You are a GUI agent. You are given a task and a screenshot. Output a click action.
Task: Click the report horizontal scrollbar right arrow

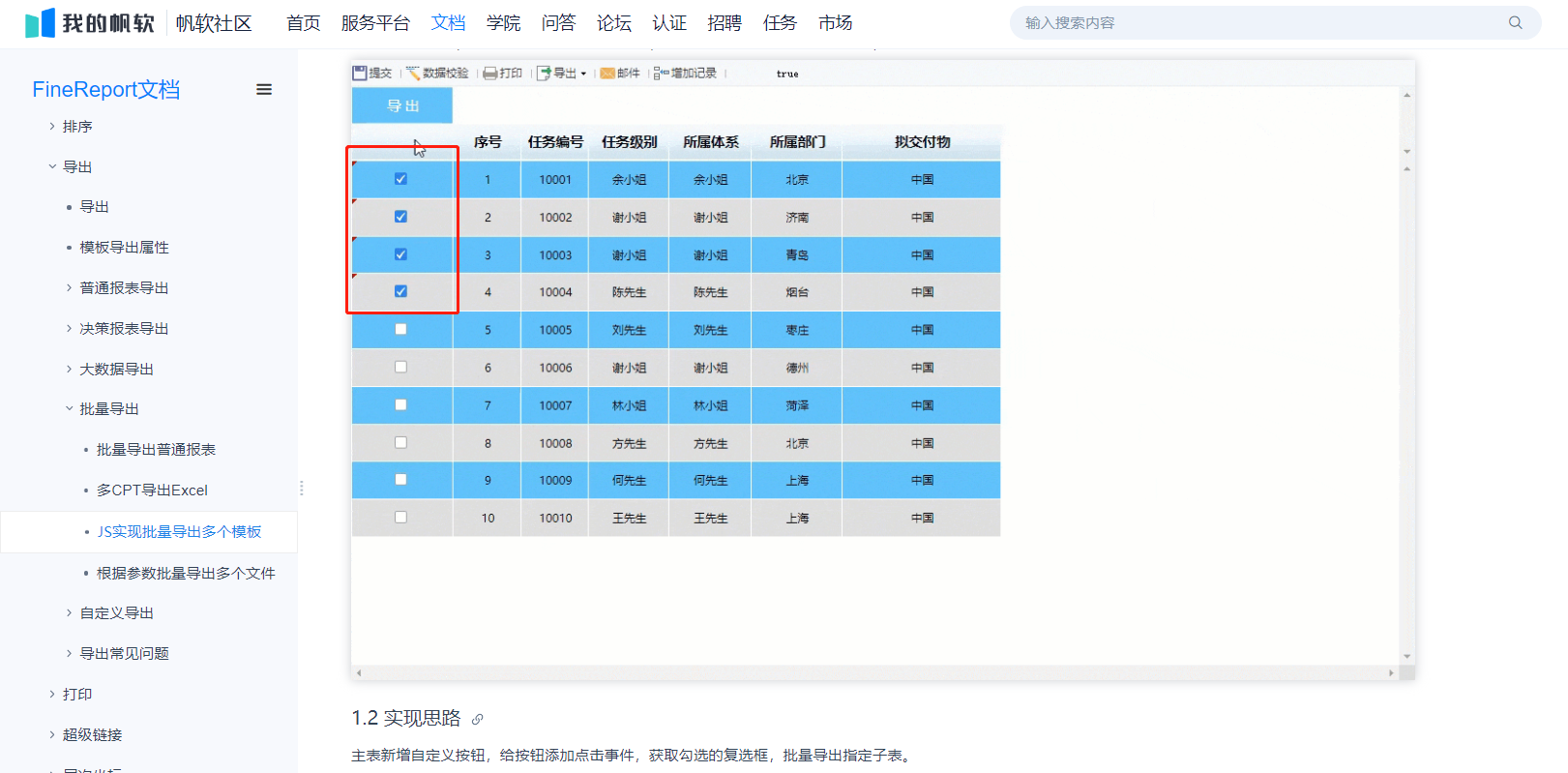1391,672
